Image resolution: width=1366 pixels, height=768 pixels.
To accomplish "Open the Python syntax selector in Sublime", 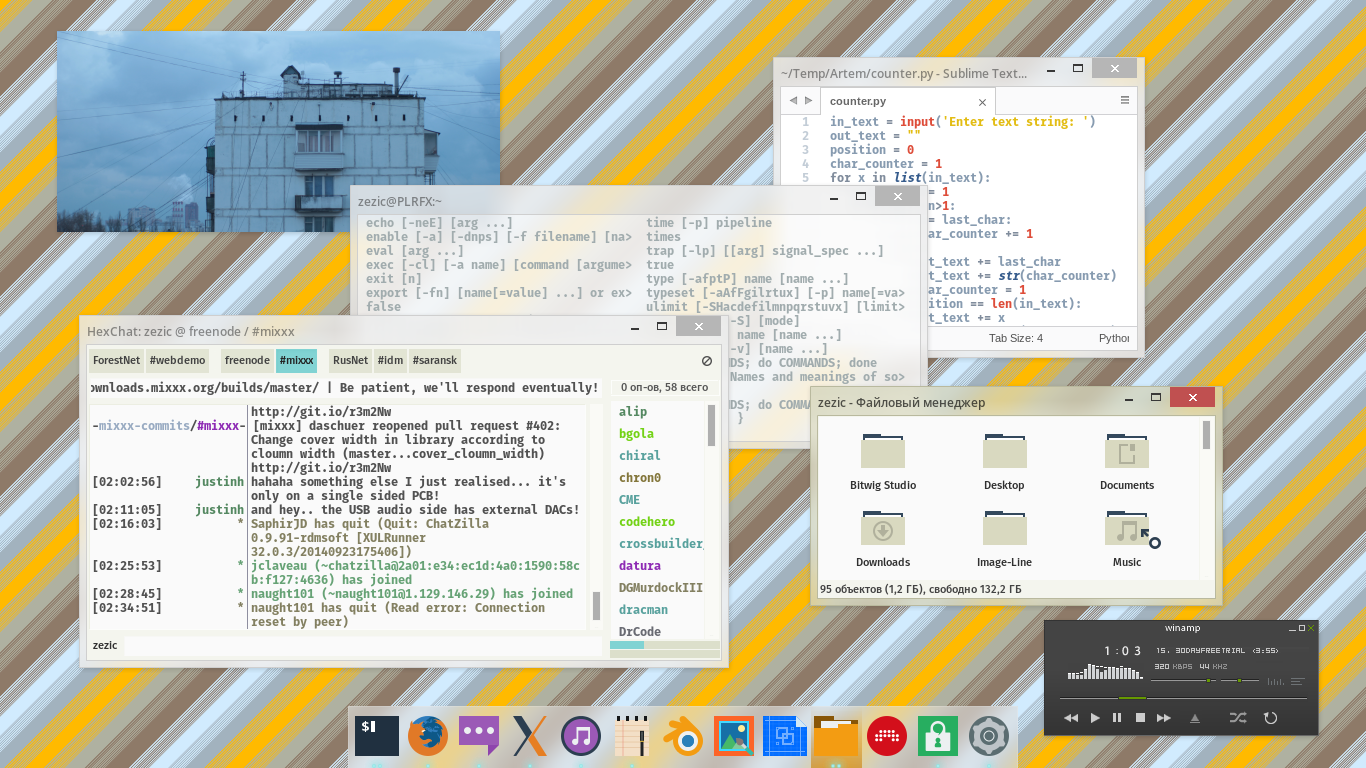I will point(1114,338).
